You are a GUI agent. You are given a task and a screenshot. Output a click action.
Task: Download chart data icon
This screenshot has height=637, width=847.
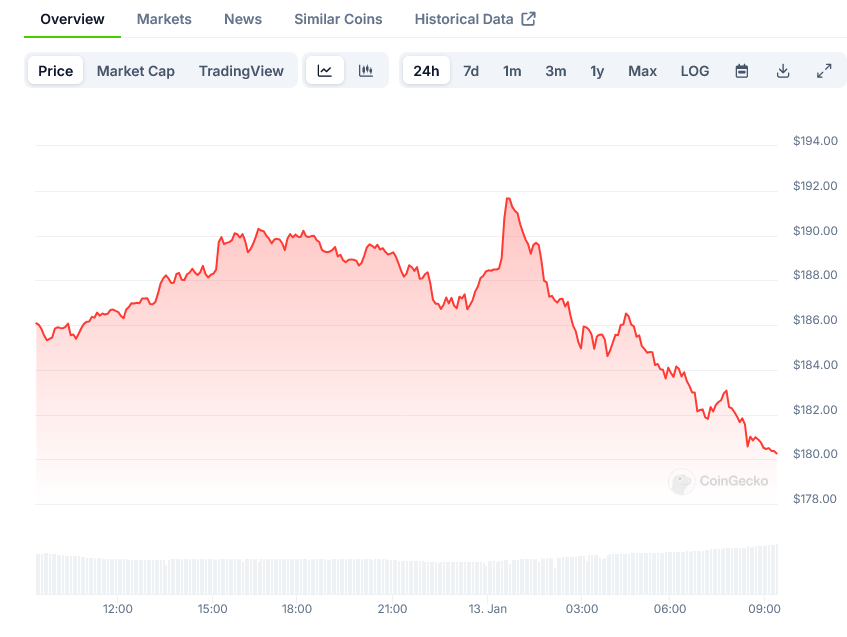pyautogui.click(x=783, y=71)
